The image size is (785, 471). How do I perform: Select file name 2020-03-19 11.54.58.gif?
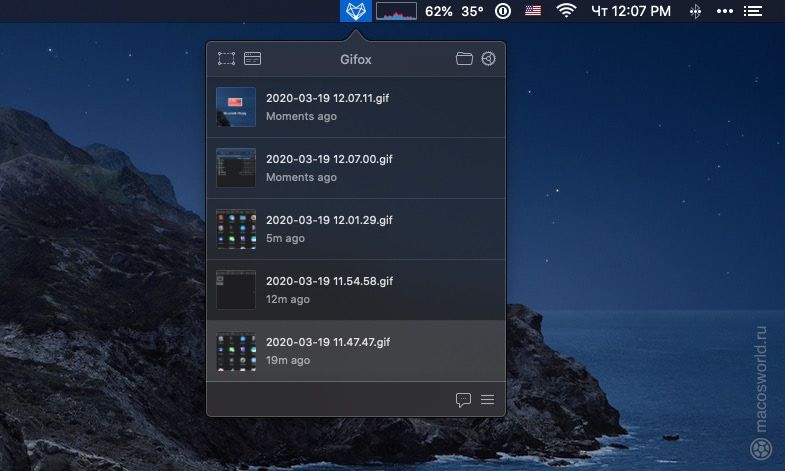click(x=329, y=281)
